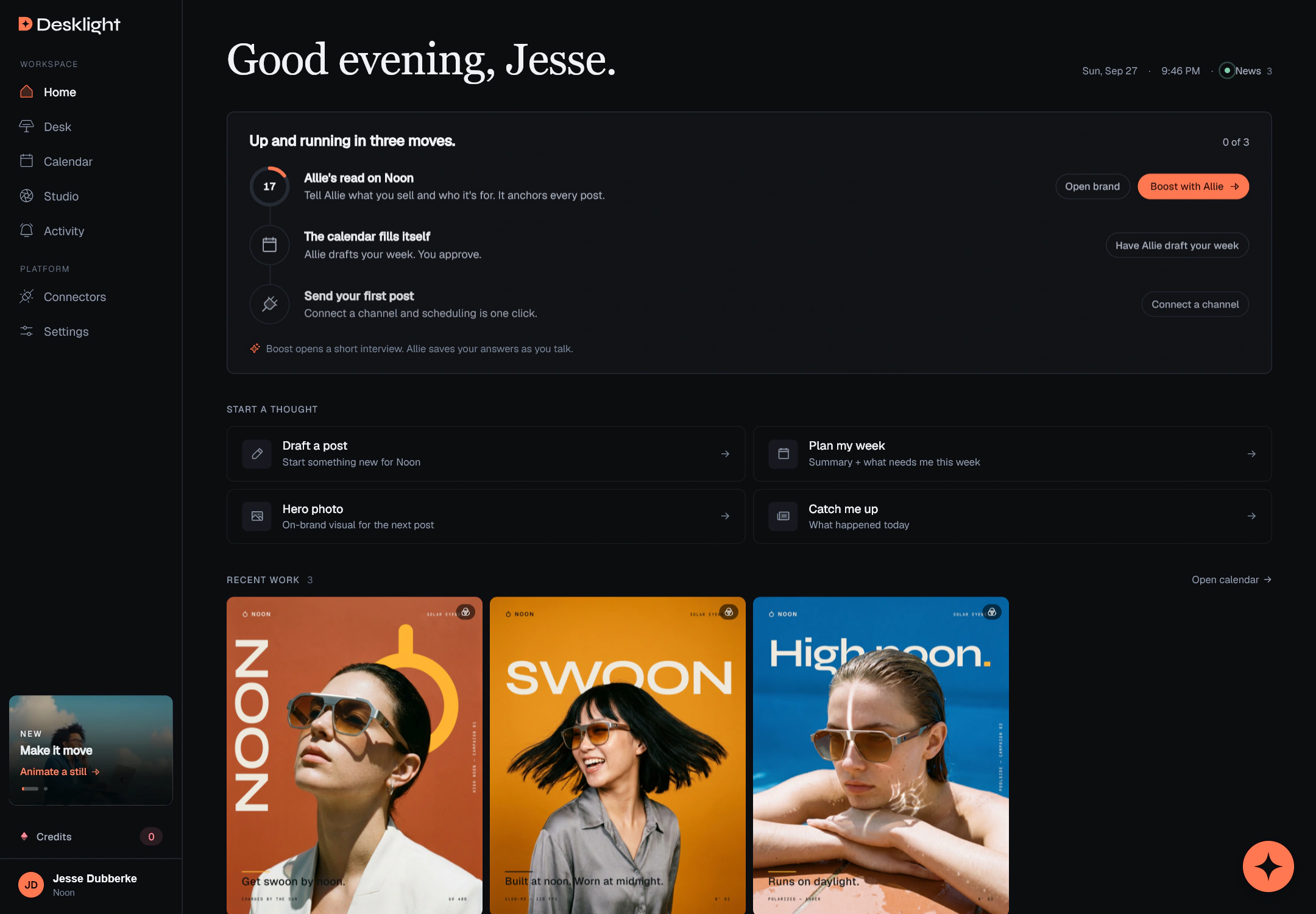Click the badge icon on NOON poster corner
This screenshot has width=1316, height=914.
pyautogui.click(x=466, y=612)
